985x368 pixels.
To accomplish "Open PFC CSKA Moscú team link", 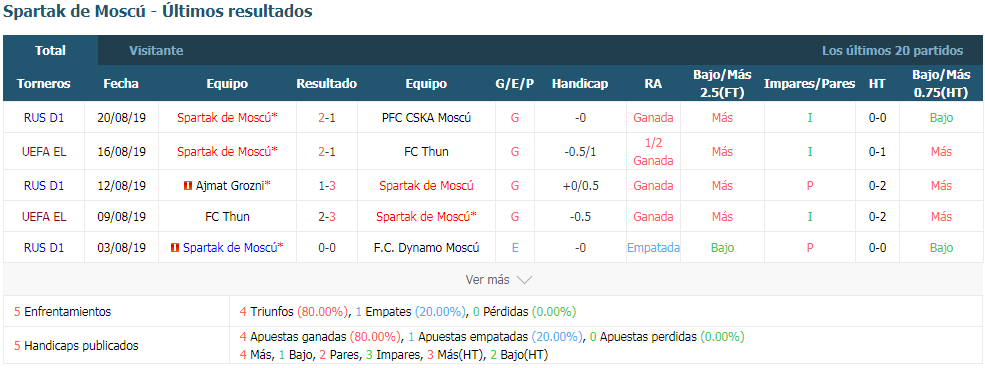I will coord(426,117).
